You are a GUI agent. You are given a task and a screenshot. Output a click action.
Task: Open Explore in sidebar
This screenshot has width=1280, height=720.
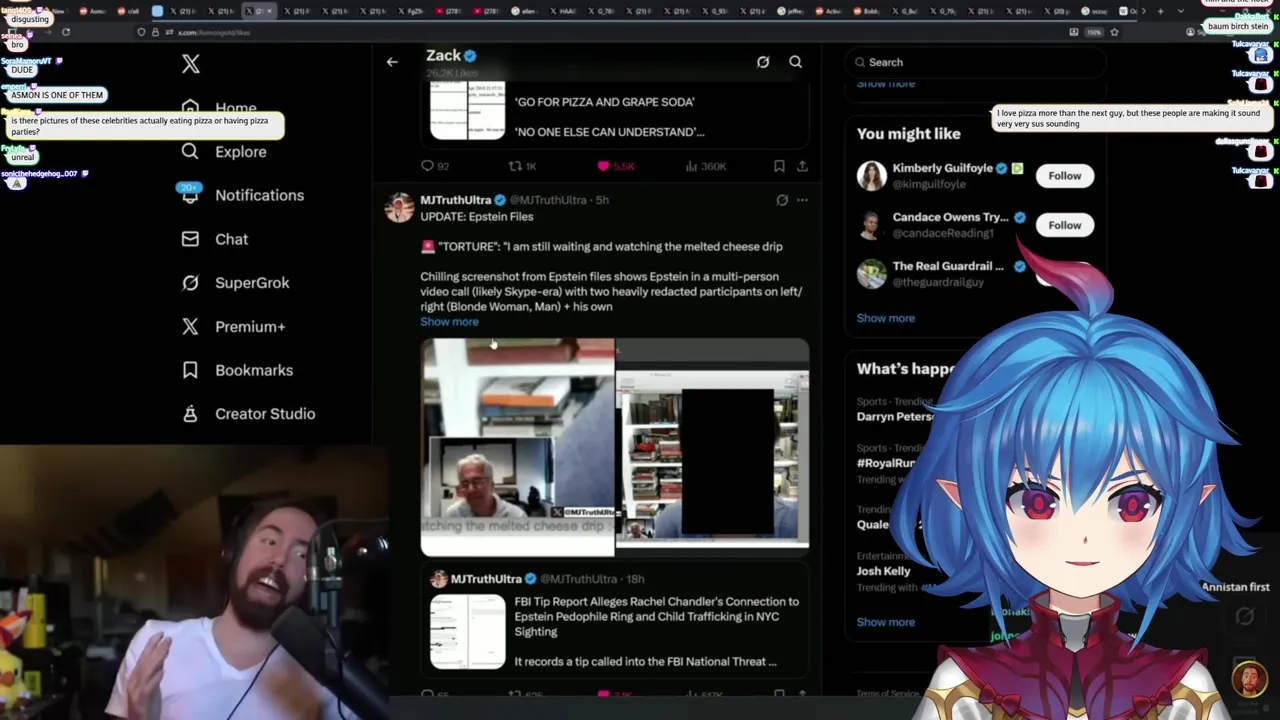click(x=241, y=152)
